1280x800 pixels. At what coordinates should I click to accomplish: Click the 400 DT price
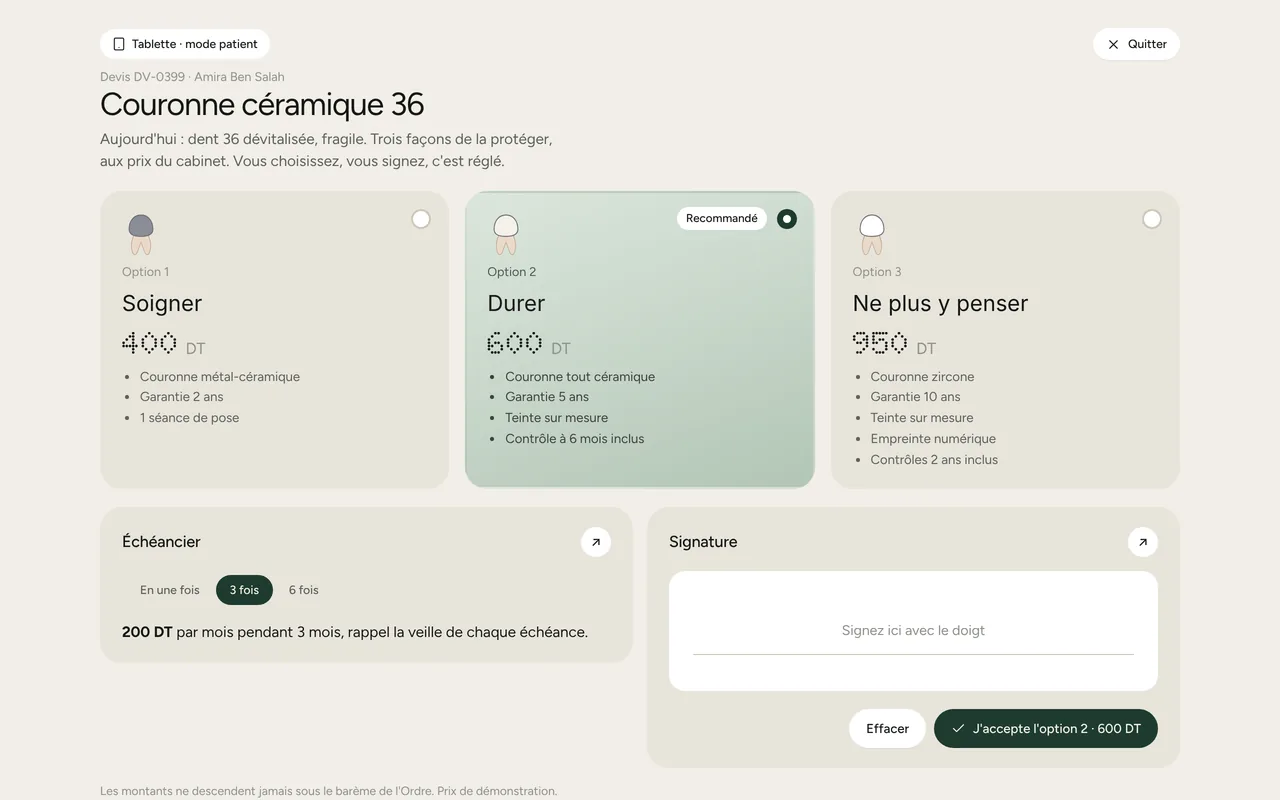pos(164,344)
